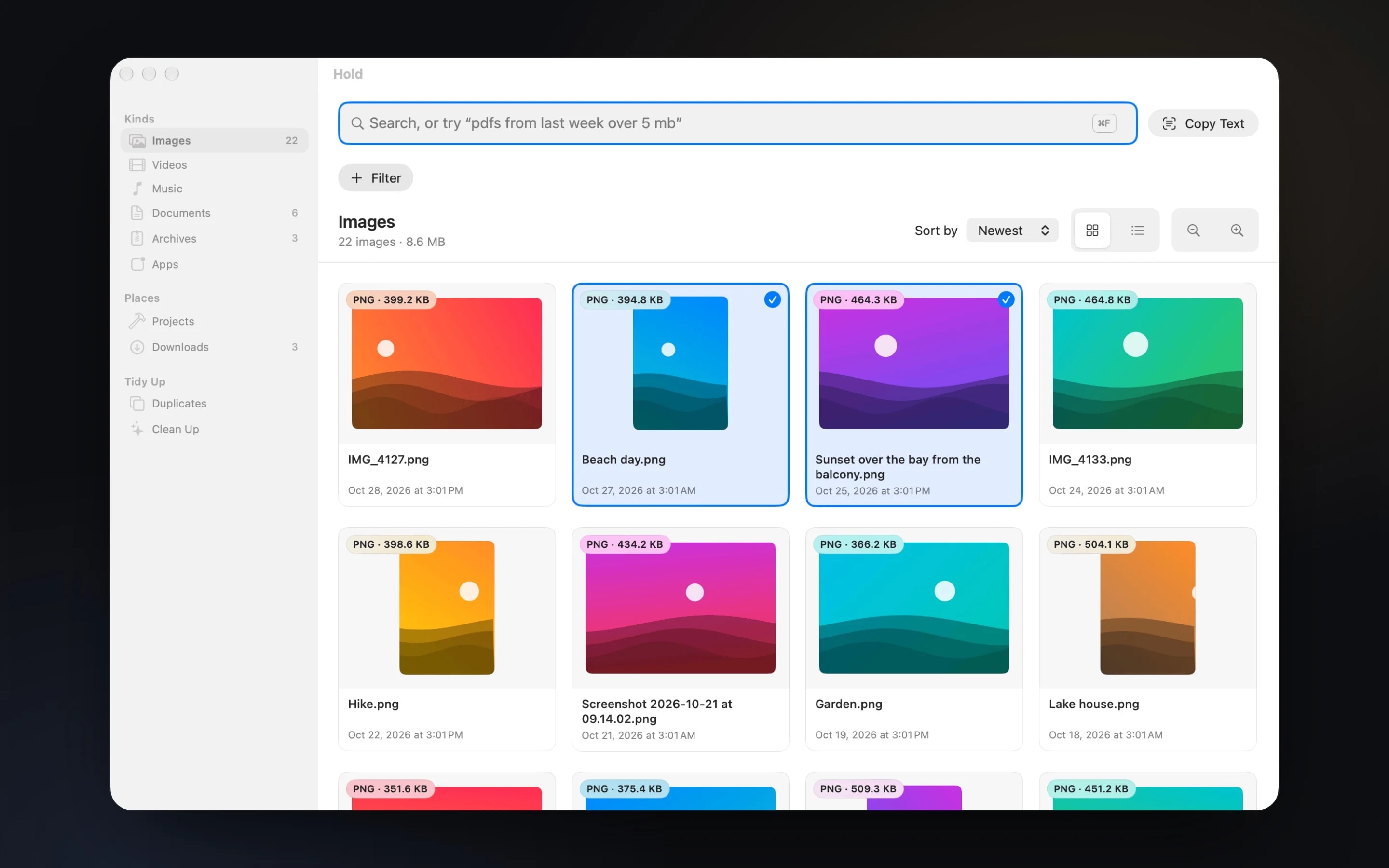The width and height of the screenshot is (1389, 868).
Task: Open Clean Up under Tidy Up
Action: [214, 429]
